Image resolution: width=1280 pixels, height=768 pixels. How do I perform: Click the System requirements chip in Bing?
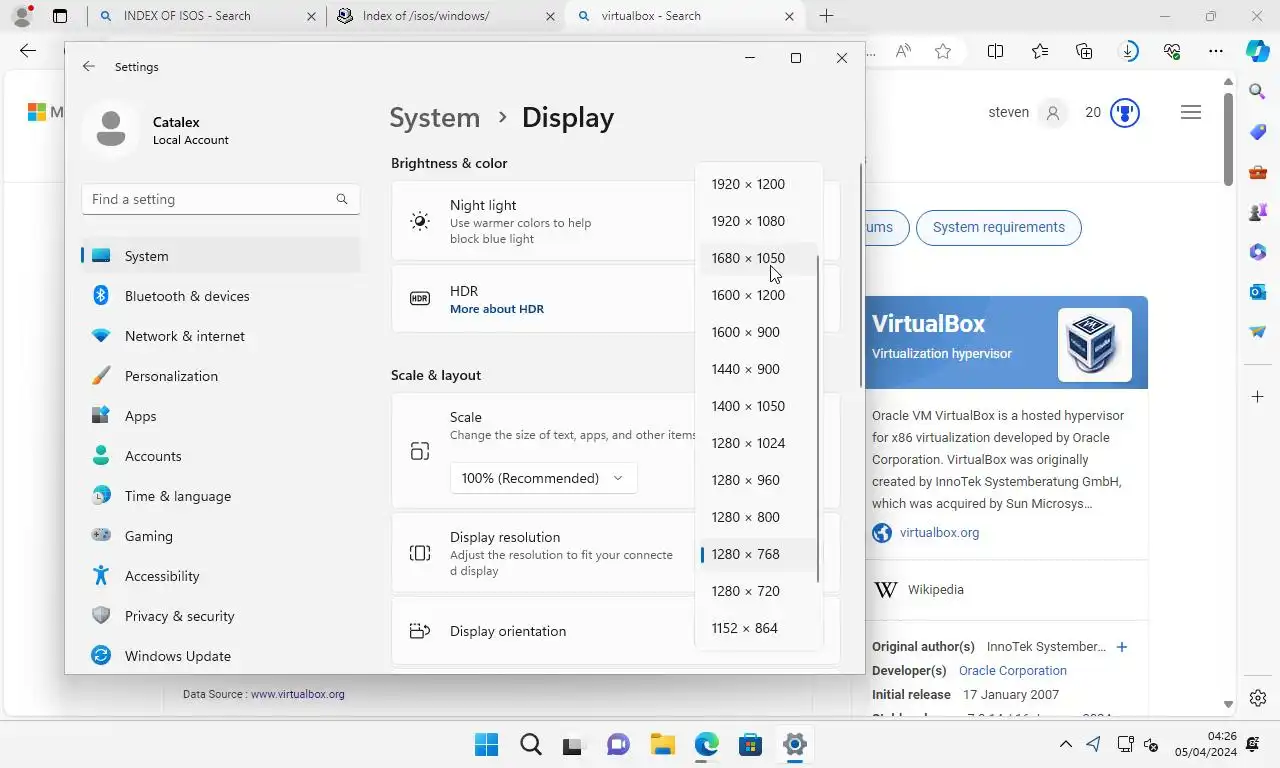[998, 228]
